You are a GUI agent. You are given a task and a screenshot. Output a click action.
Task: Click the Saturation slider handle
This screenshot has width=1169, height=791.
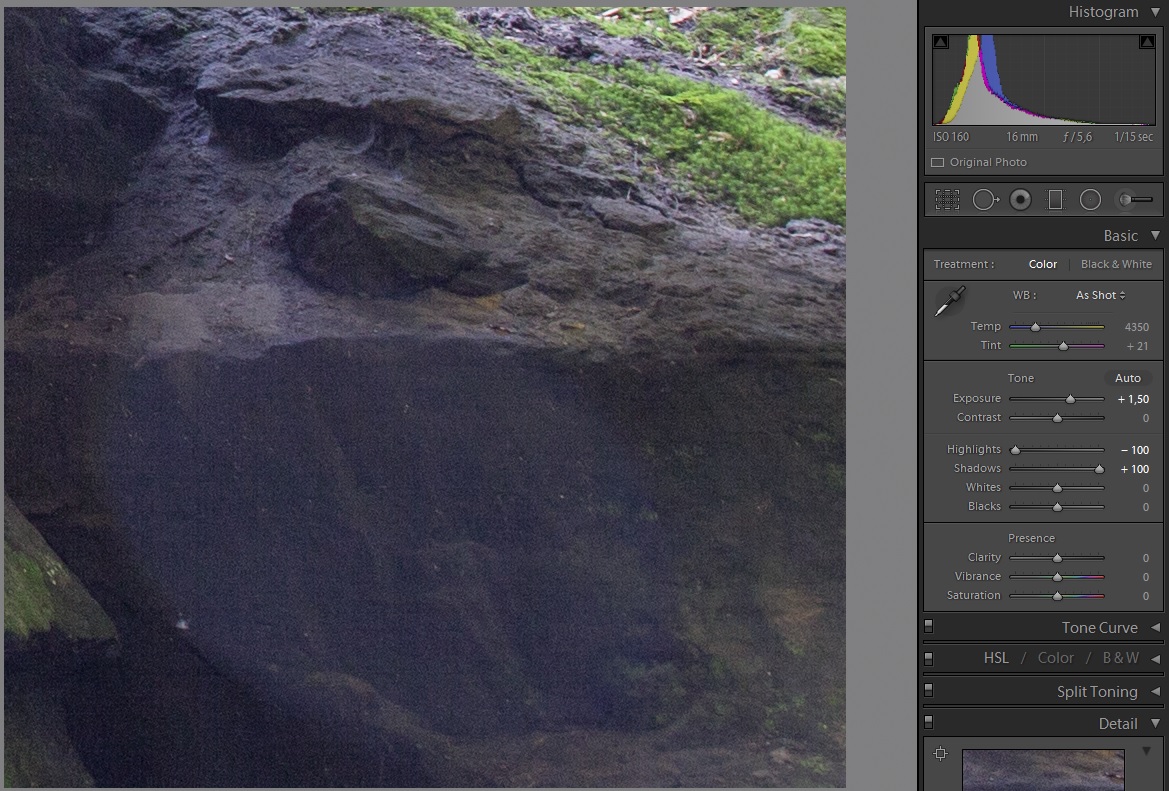pyautogui.click(x=1057, y=596)
